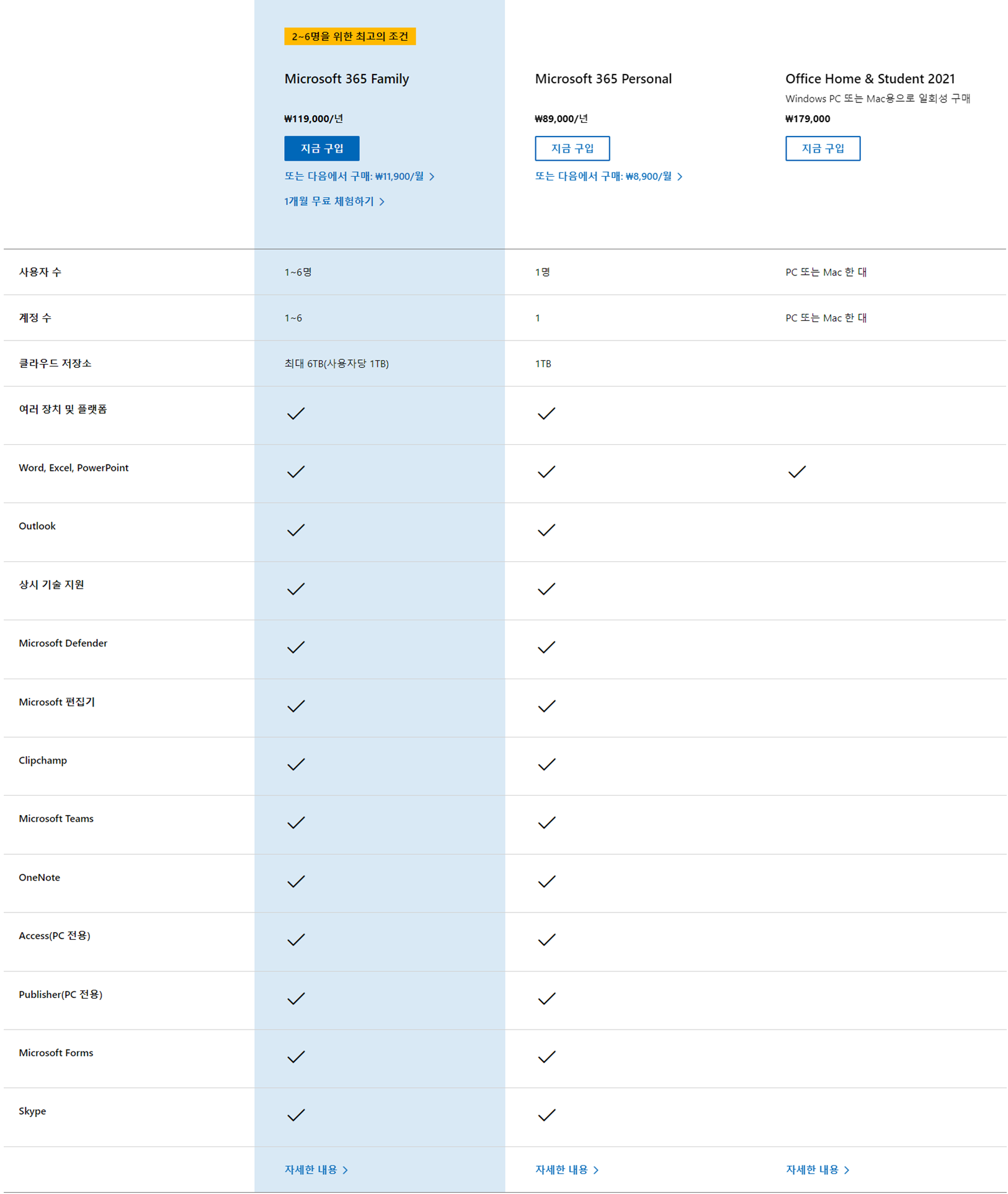Click the 1~6명 cell
Image resolution: width=1008 pixels, height=1194 pixels.
point(298,272)
